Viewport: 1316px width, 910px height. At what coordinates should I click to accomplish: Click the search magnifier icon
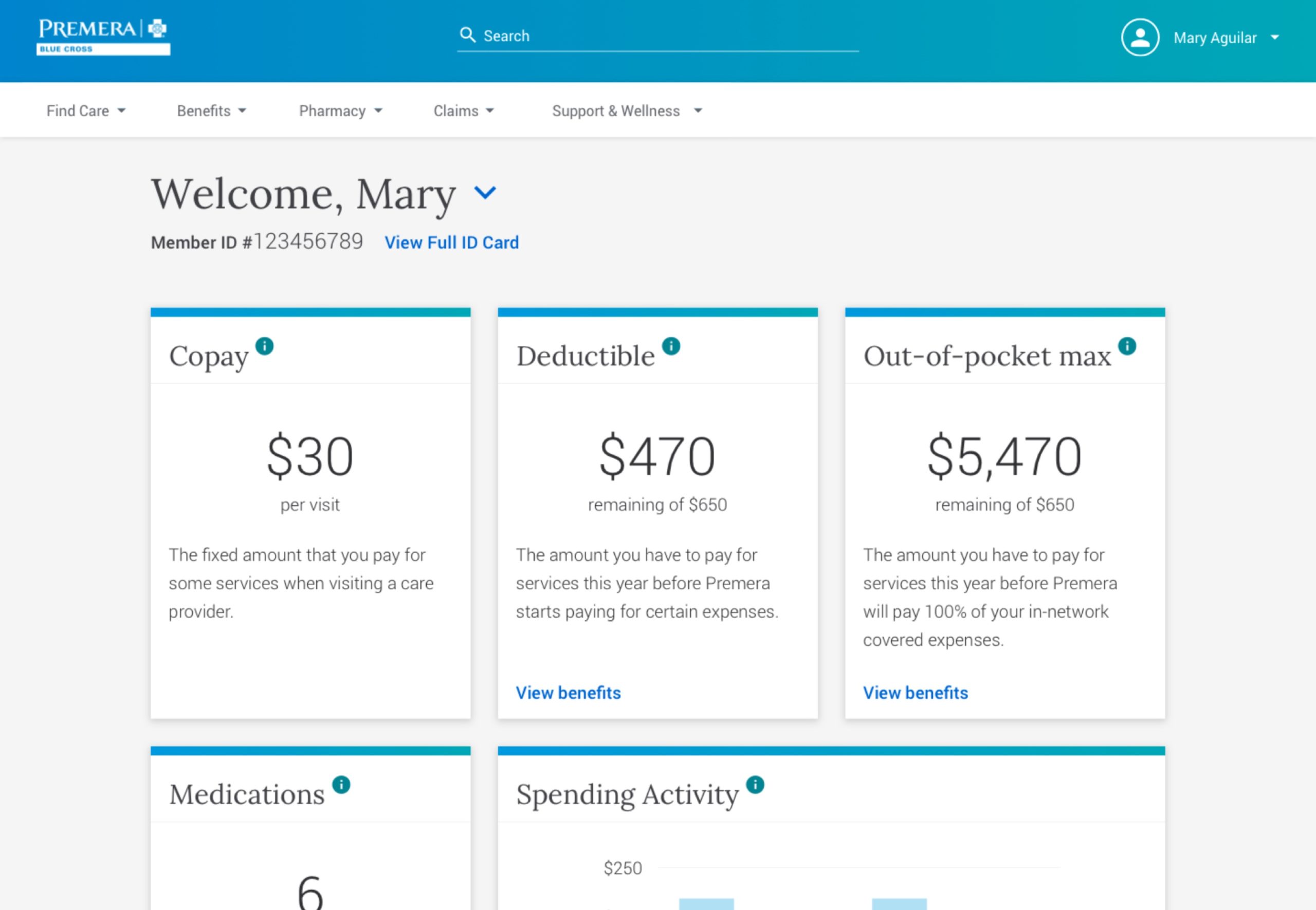coord(468,35)
